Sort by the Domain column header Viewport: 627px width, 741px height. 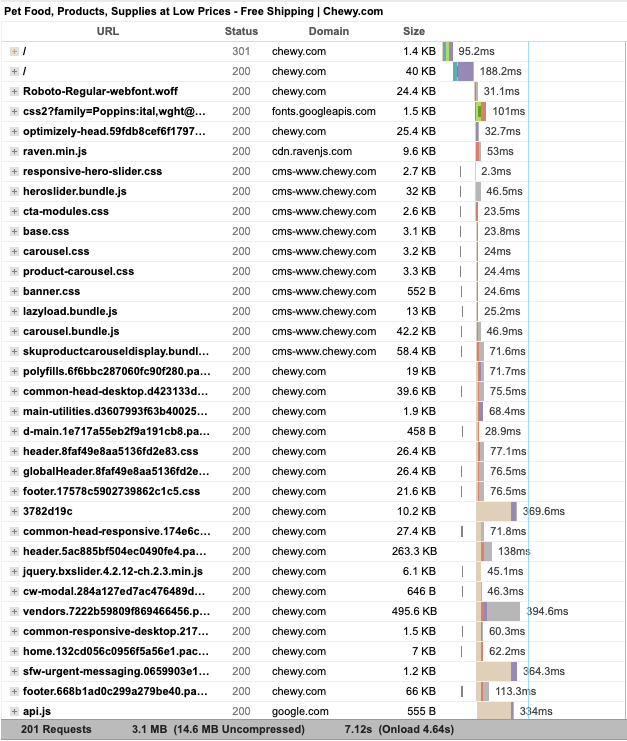tap(329, 31)
